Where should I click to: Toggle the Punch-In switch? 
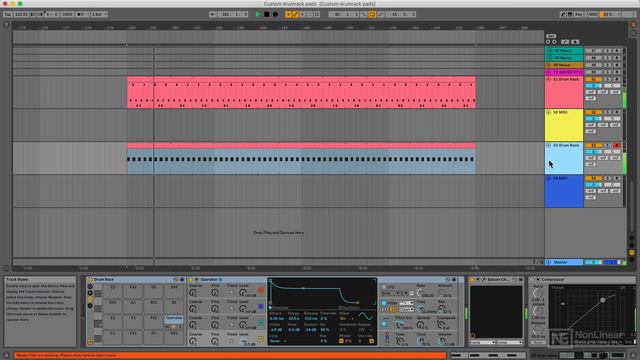[x=364, y=14]
